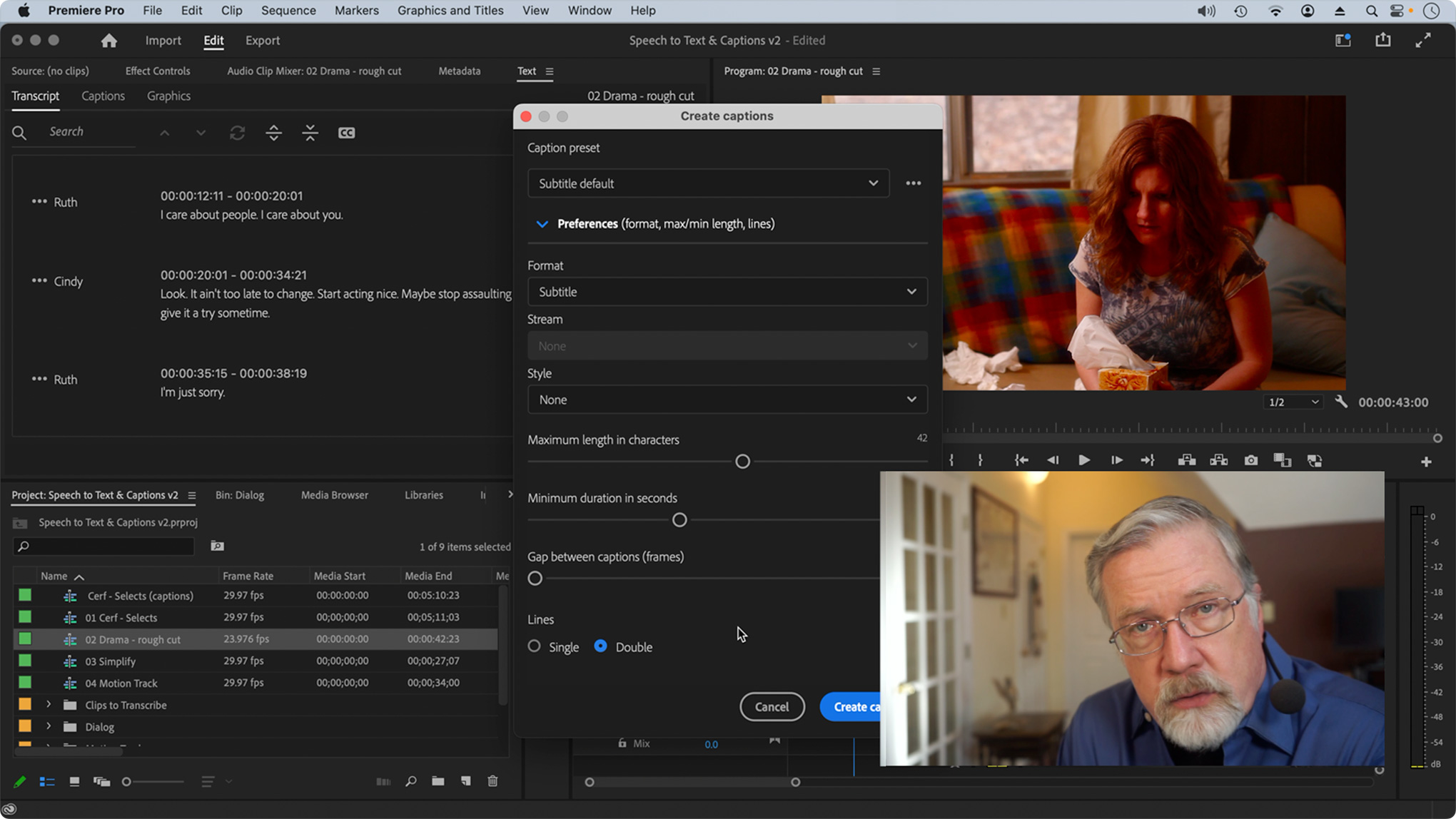Image resolution: width=1456 pixels, height=819 pixels.
Task: Open options for Cindy's transcript segment
Action: (39, 281)
